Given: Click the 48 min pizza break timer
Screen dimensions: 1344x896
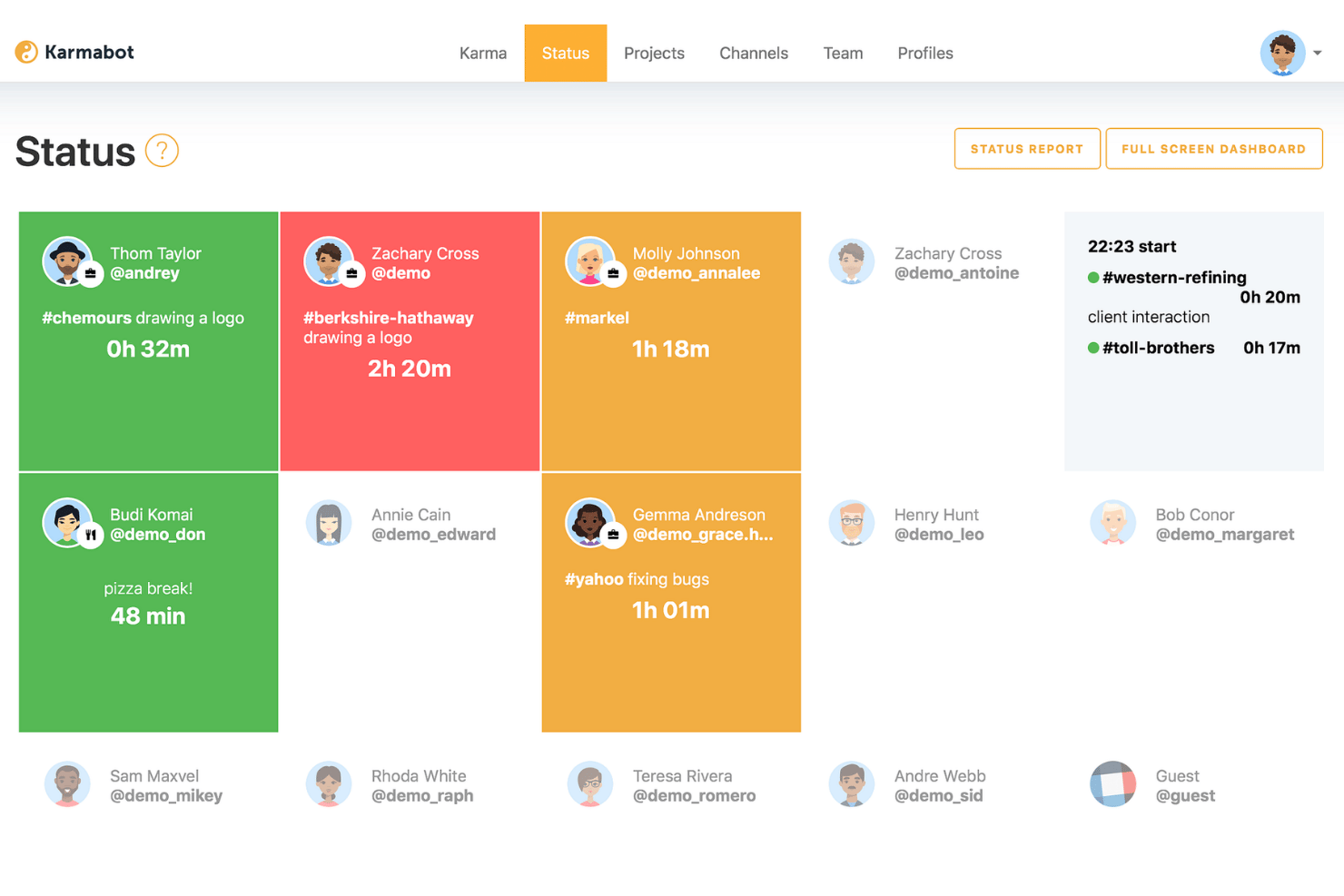Looking at the screenshot, I should pyautogui.click(x=148, y=616).
